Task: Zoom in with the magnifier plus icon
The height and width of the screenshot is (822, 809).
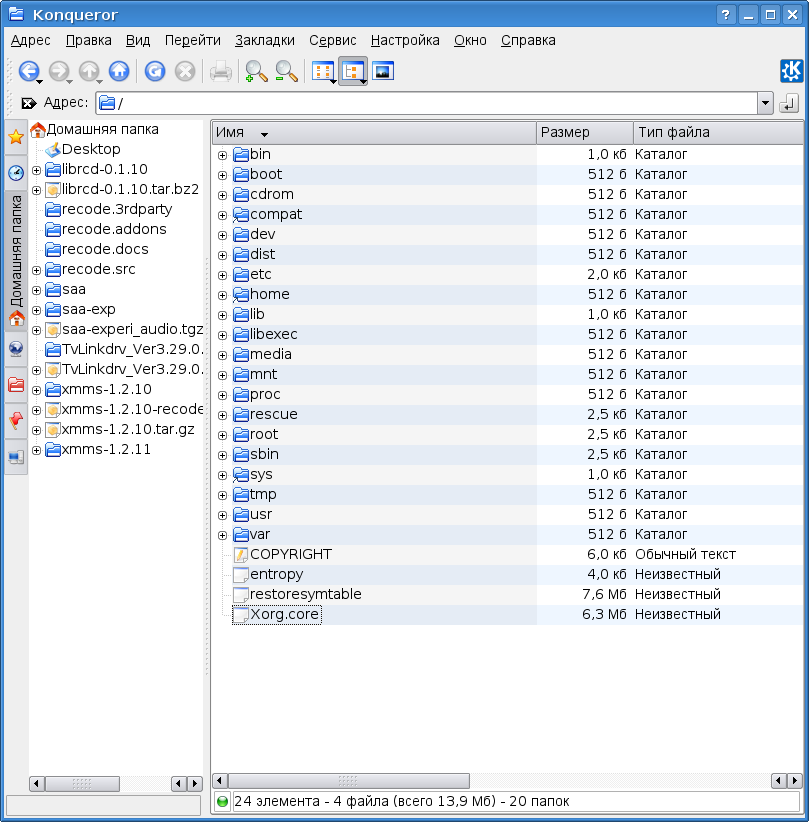Action: coord(256,71)
